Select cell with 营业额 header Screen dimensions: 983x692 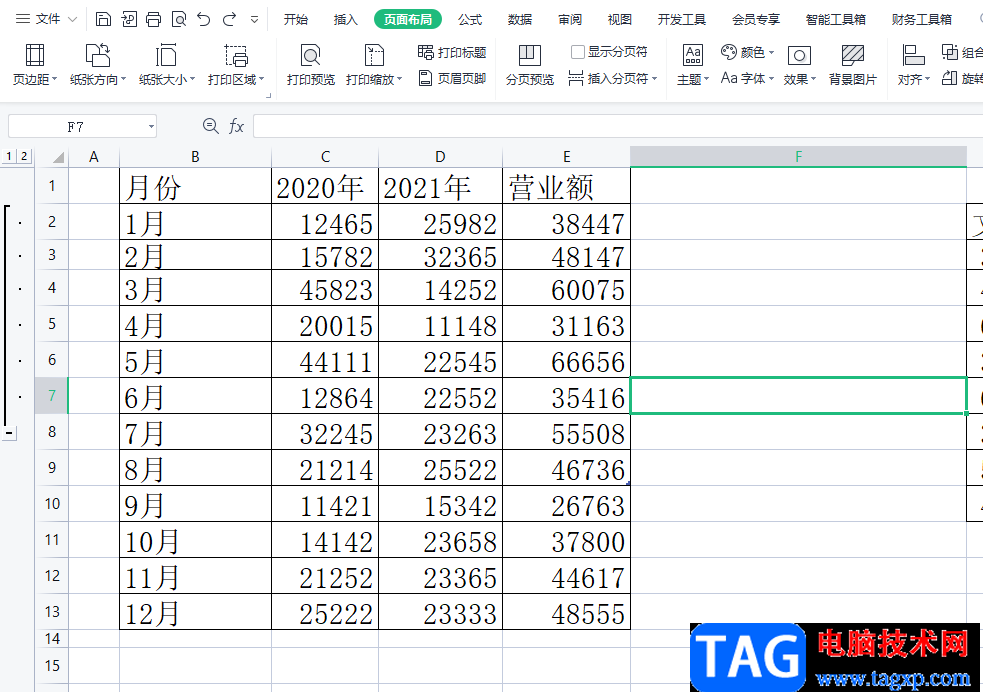[x=566, y=186]
